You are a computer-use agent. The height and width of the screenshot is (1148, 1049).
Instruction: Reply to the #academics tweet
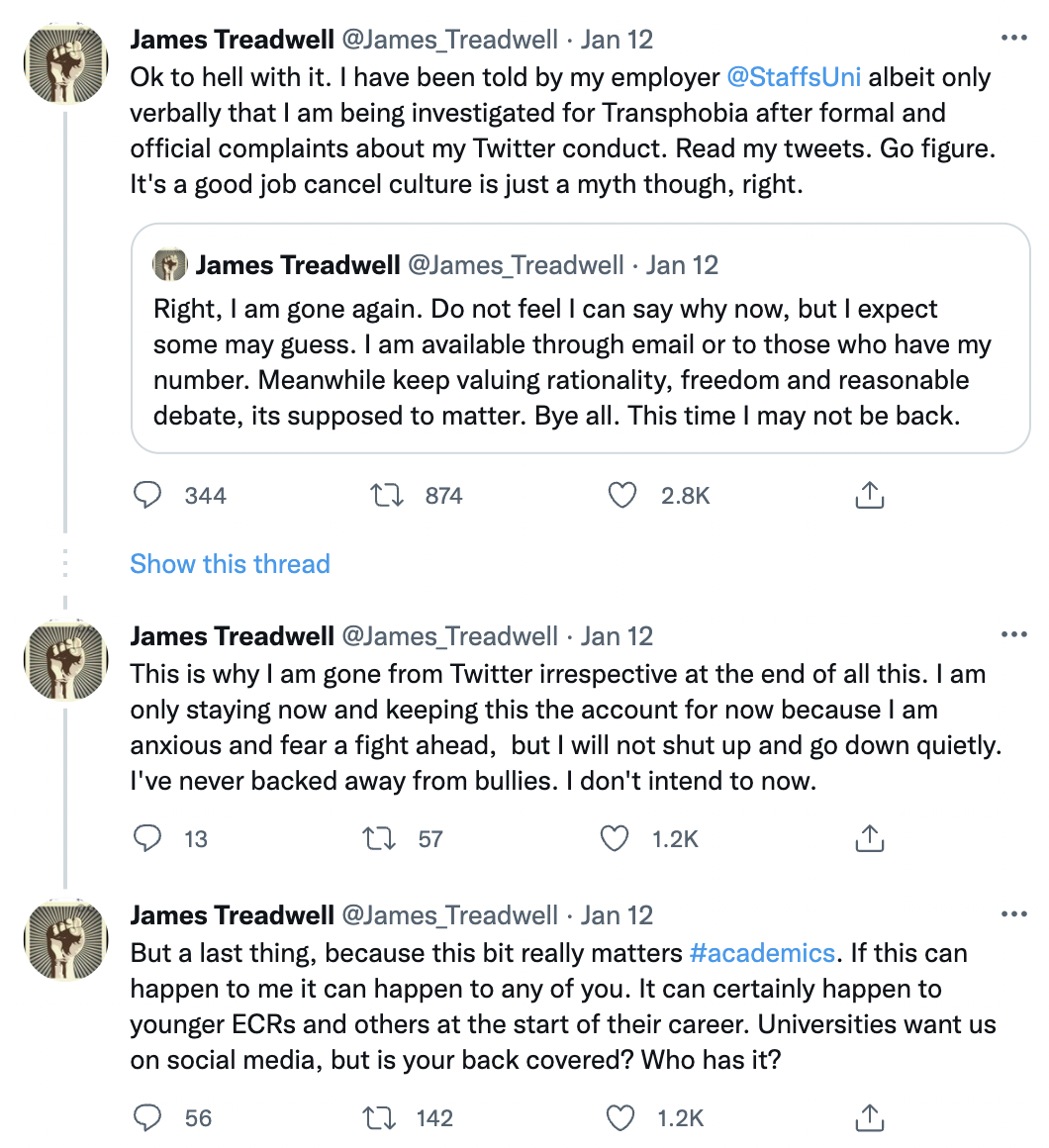pyautogui.click(x=147, y=1118)
